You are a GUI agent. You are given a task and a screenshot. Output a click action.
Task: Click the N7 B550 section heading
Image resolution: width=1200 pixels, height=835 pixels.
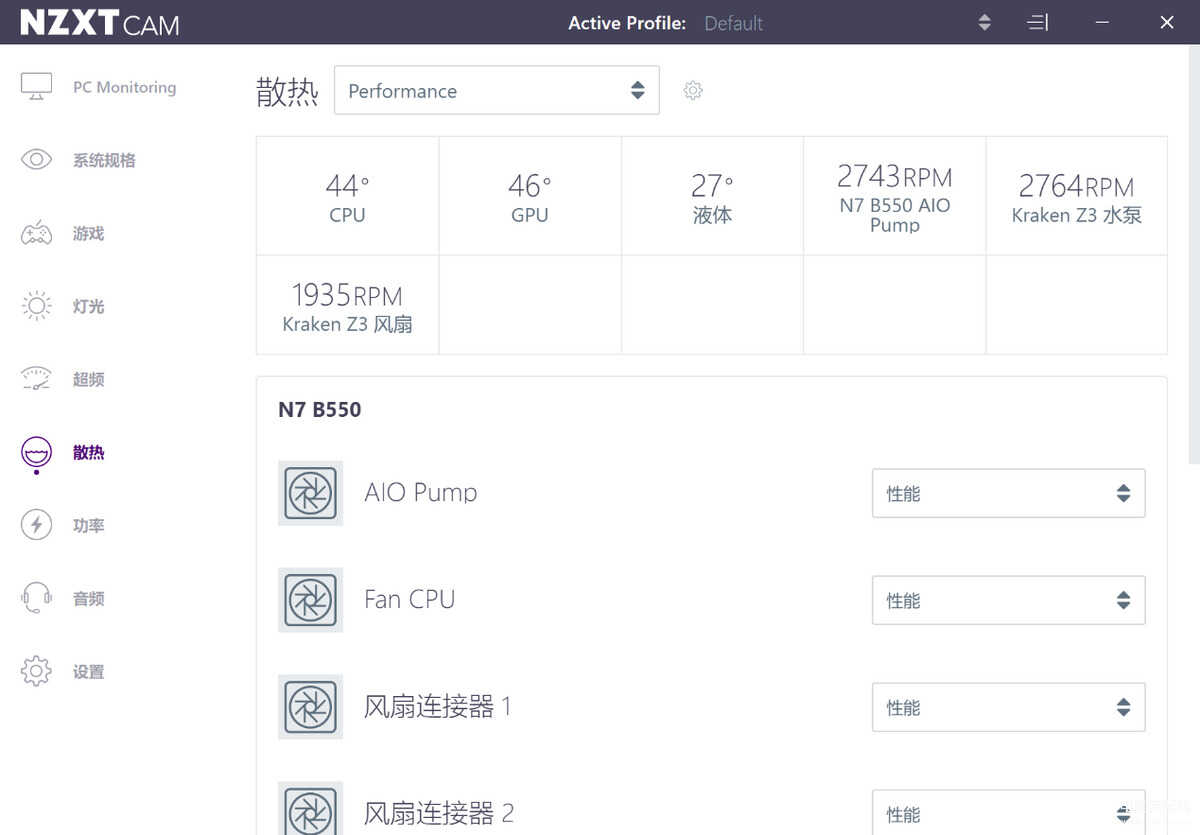320,409
